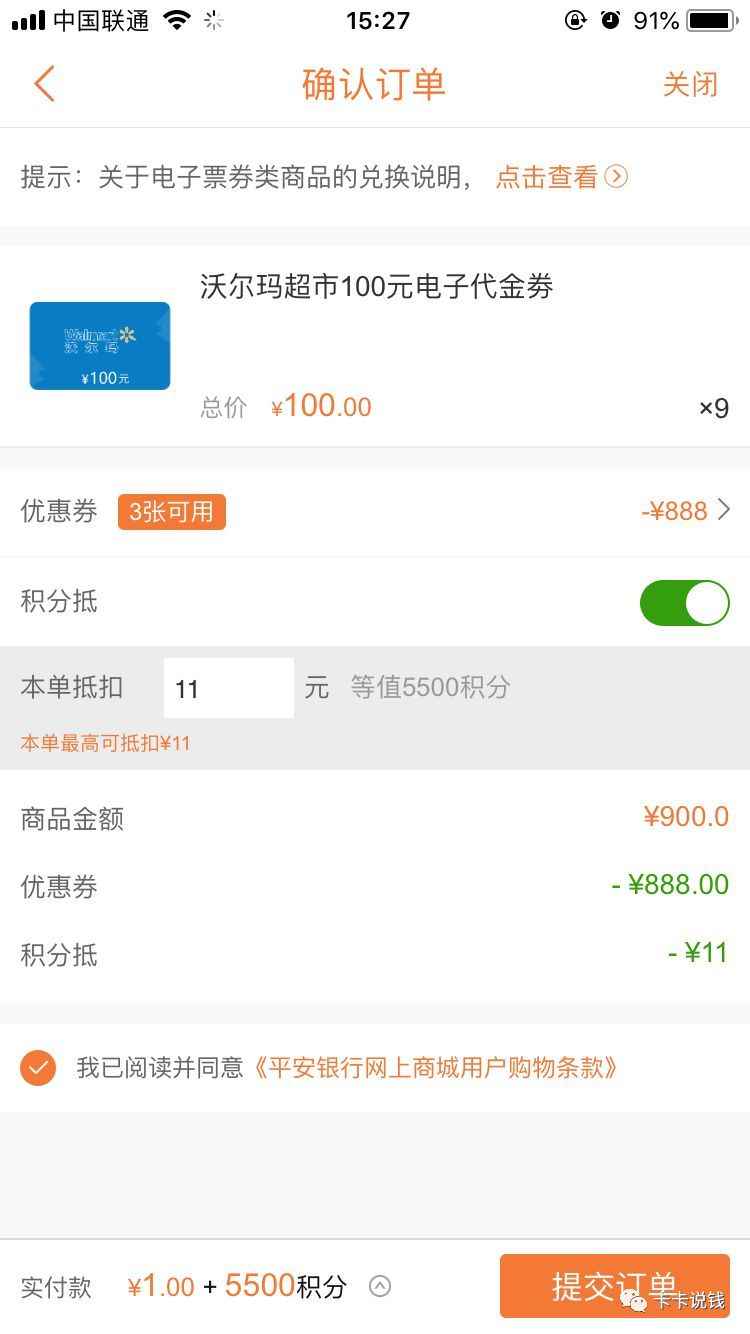The width and height of the screenshot is (750, 1334).
Task: Open the Walmart 100元 voucher card thumbnail
Action: pyautogui.click(x=100, y=346)
